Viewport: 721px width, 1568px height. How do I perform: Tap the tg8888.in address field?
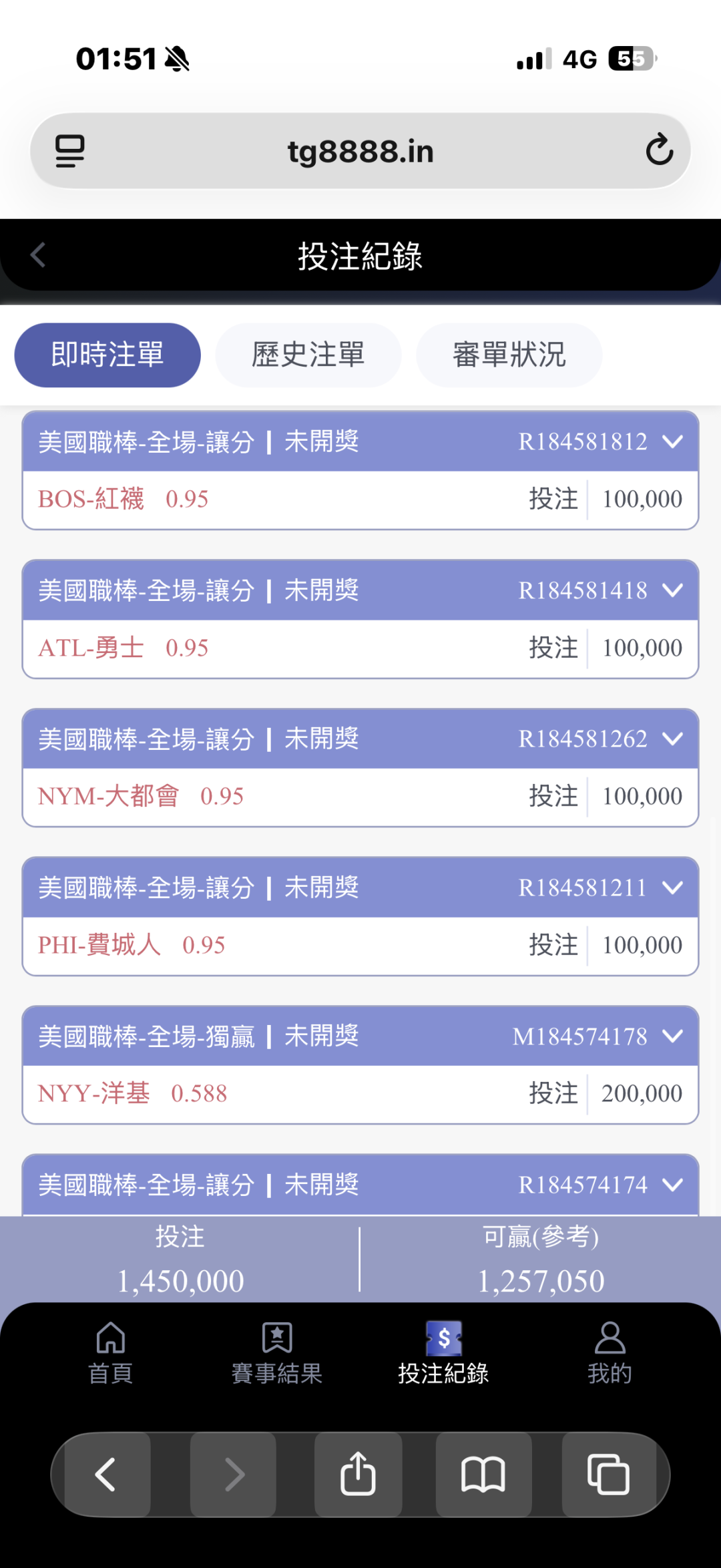[360, 151]
